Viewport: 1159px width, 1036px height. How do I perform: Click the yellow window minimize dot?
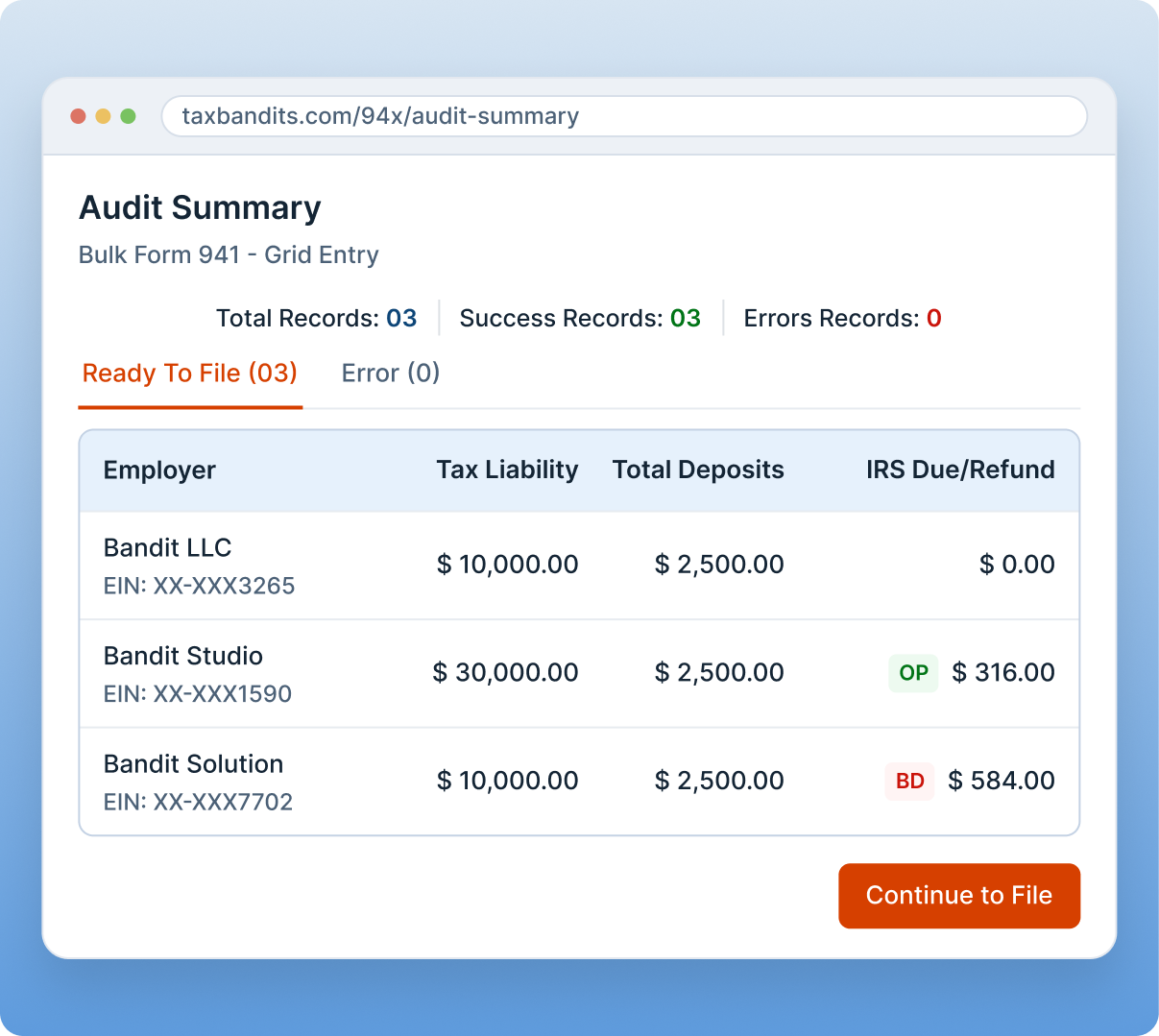coord(103,116)
